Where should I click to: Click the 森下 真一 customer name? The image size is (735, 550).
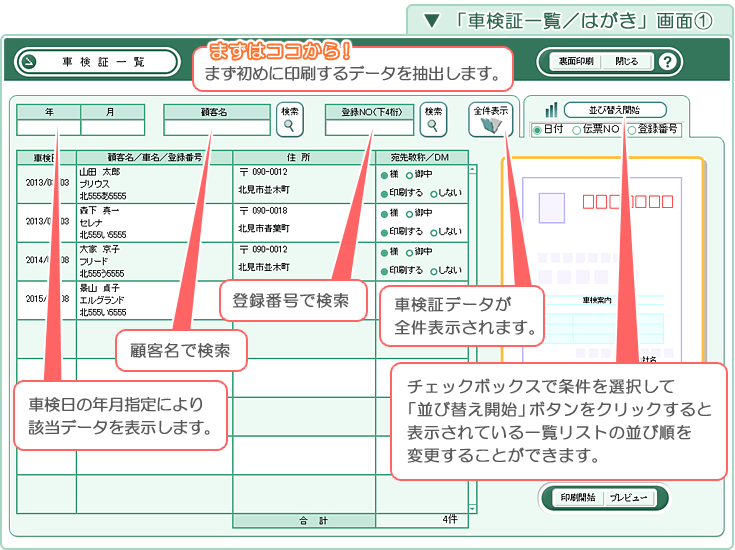(99, 211)
